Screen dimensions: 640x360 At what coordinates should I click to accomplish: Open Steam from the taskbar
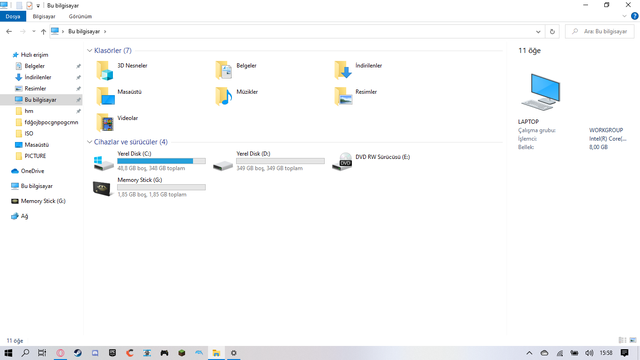[78, 353]
